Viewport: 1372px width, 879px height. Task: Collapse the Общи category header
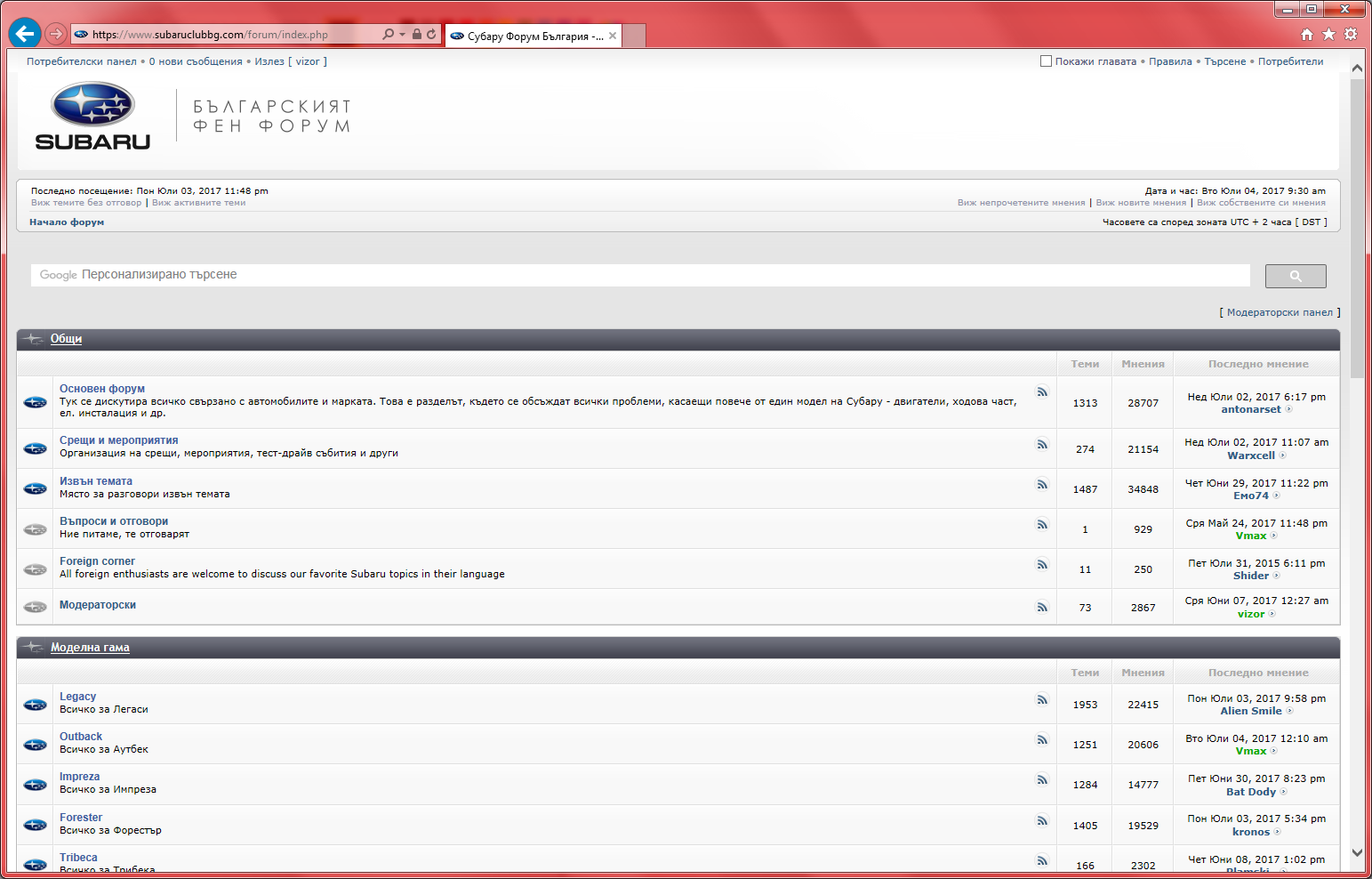click(66, 339)
